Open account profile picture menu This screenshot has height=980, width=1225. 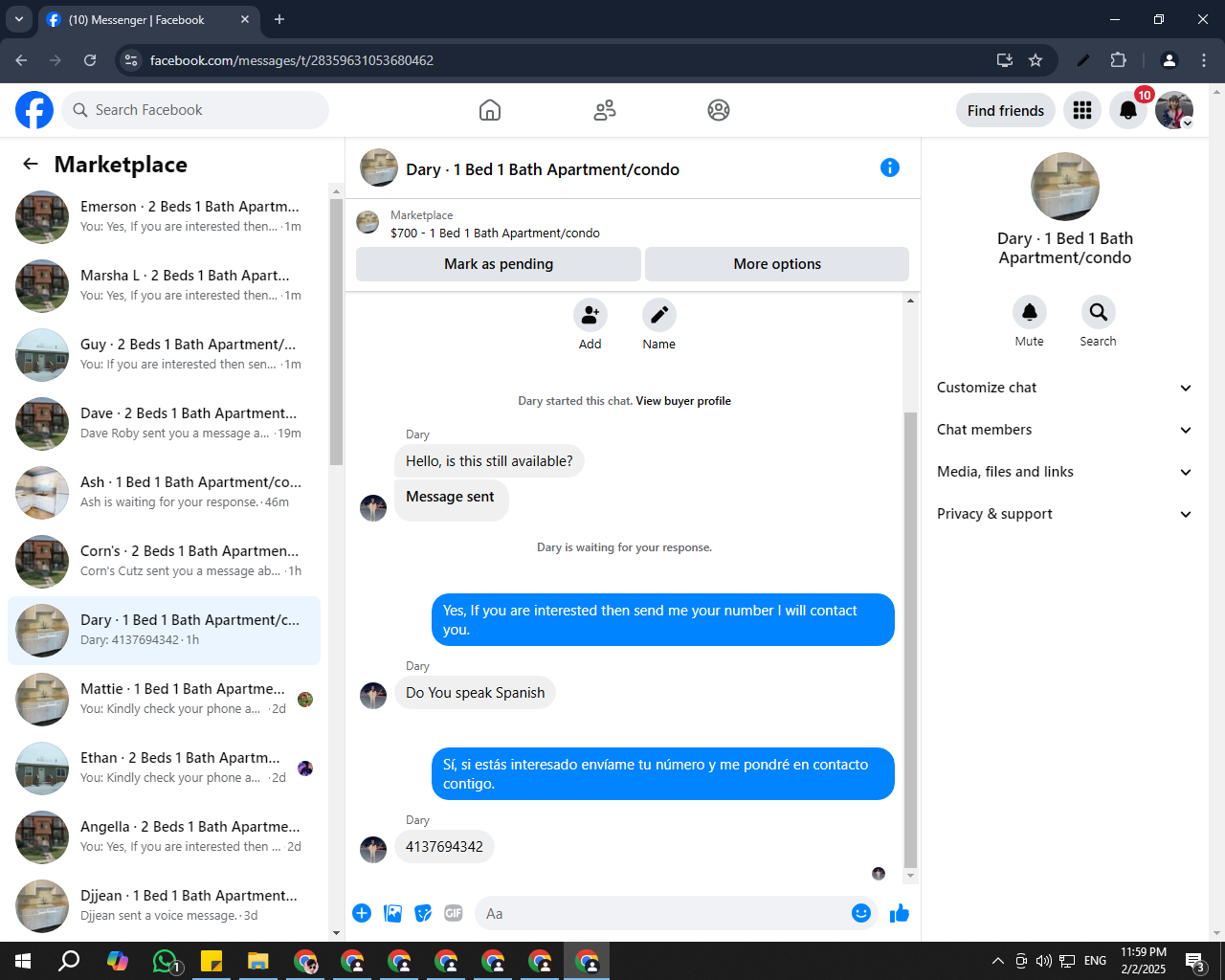coord(1174,110)
